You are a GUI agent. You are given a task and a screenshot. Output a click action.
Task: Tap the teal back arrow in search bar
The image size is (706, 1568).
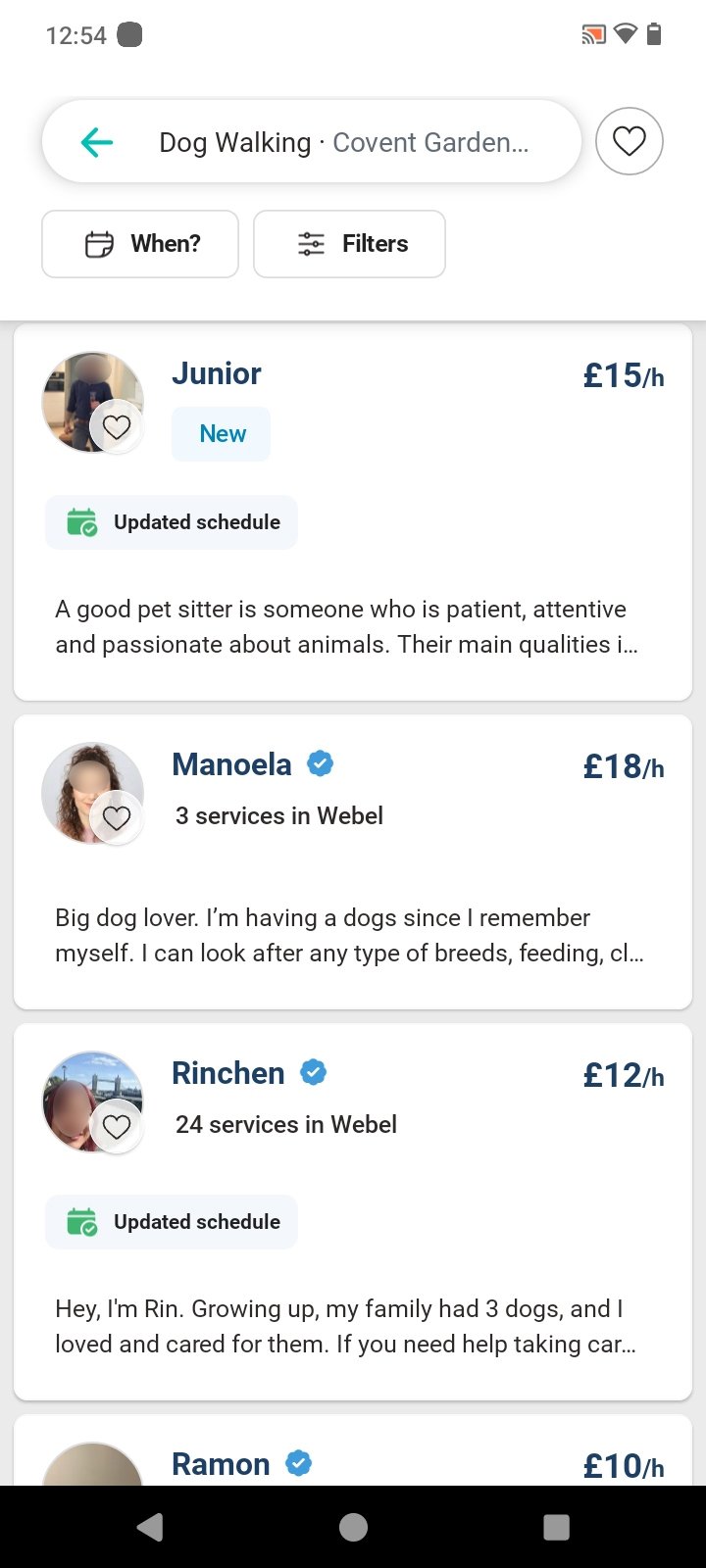click(x=97, y=143)
